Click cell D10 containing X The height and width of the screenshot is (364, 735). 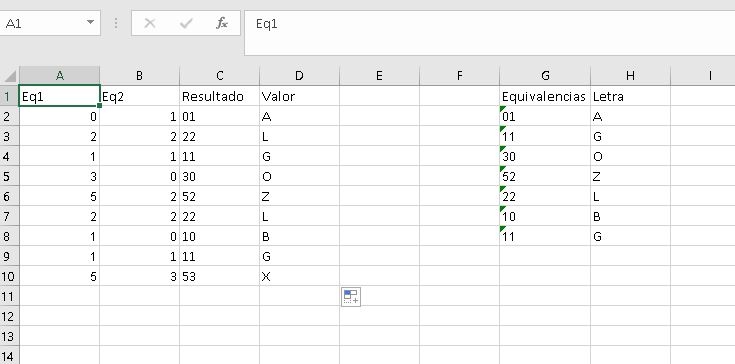[x=299, y=276]
